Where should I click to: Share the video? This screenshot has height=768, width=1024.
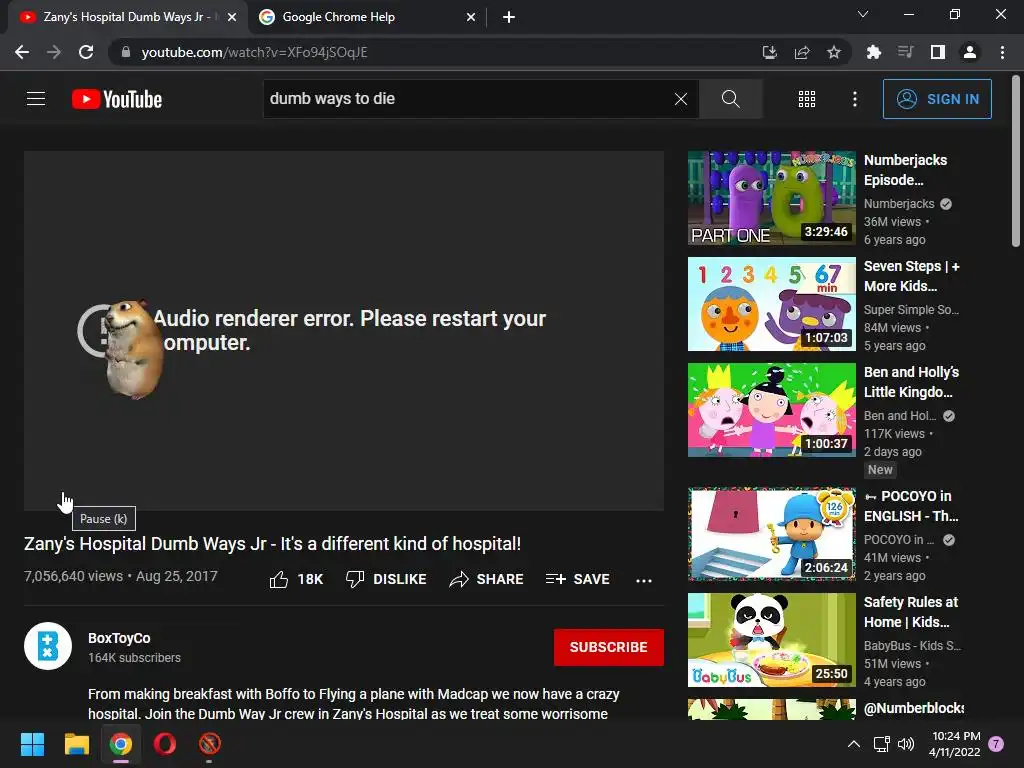pos(486,579)
